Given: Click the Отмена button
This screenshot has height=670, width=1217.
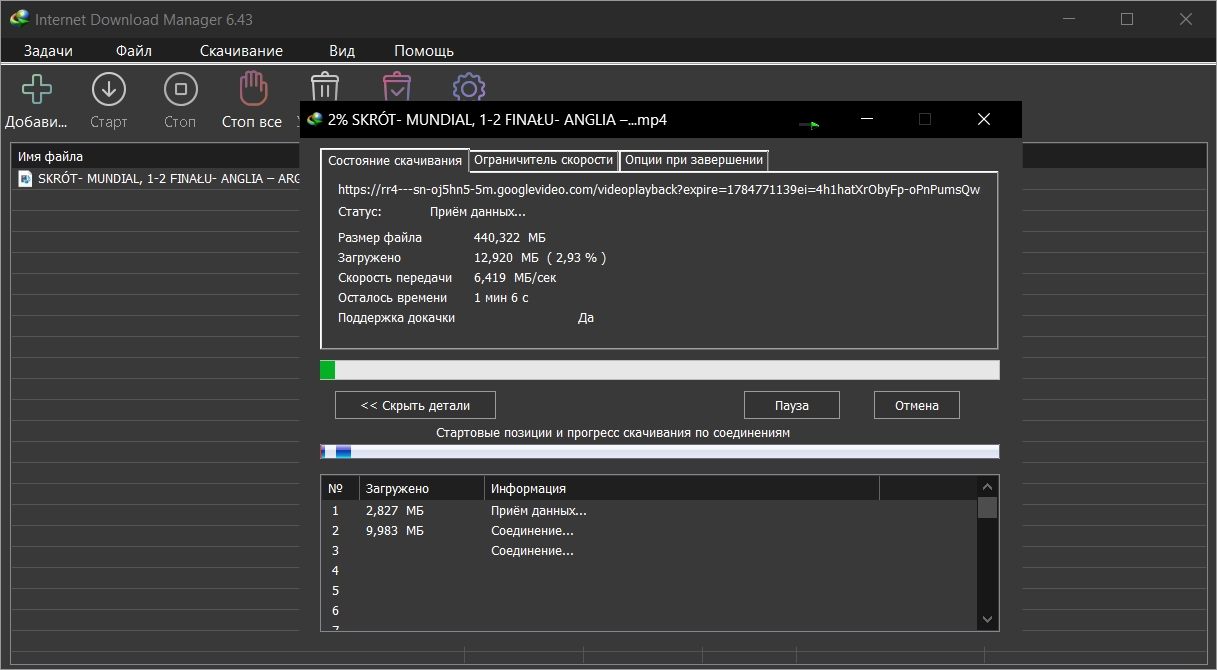Looking at the screenshot, I should tap(917, 405).
